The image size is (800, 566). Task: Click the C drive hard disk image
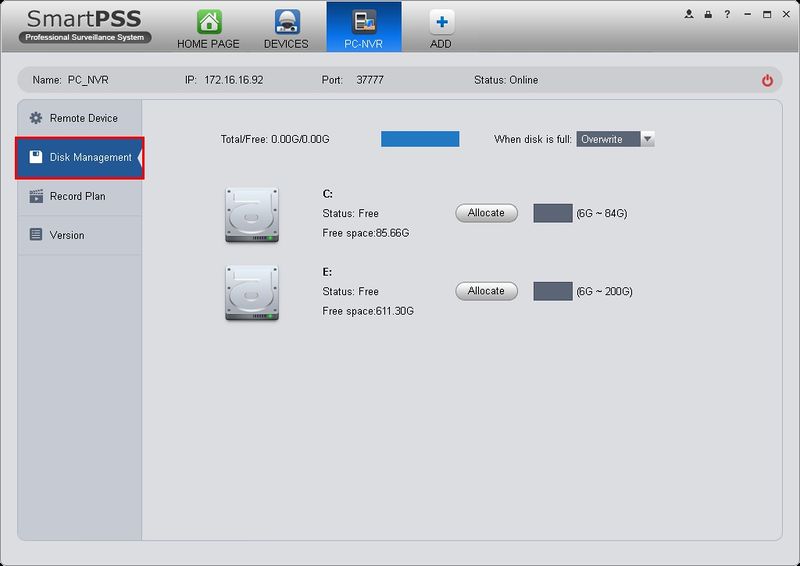click(x=252, y=215)
